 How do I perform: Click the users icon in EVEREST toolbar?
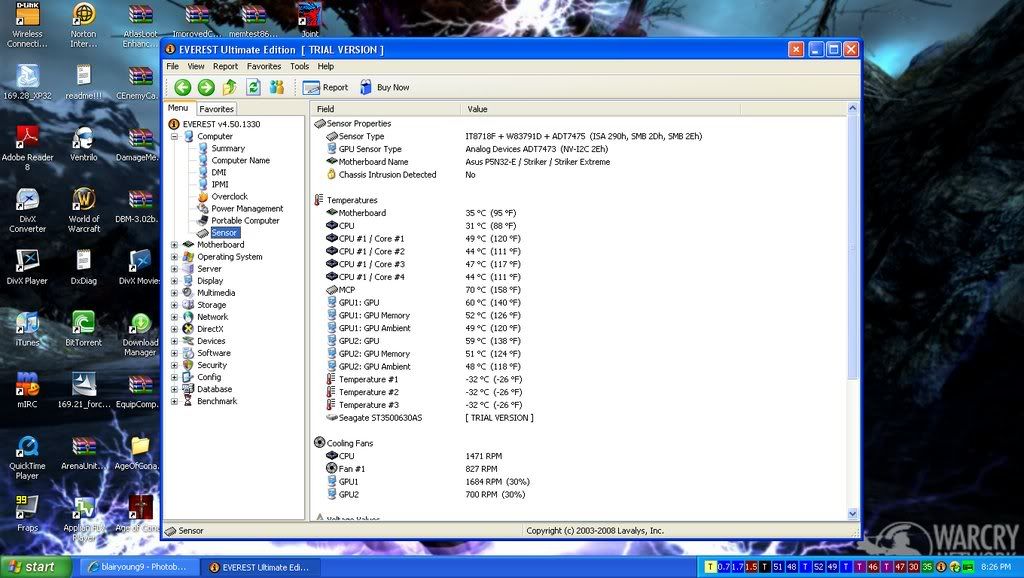(x=277, y=88)
